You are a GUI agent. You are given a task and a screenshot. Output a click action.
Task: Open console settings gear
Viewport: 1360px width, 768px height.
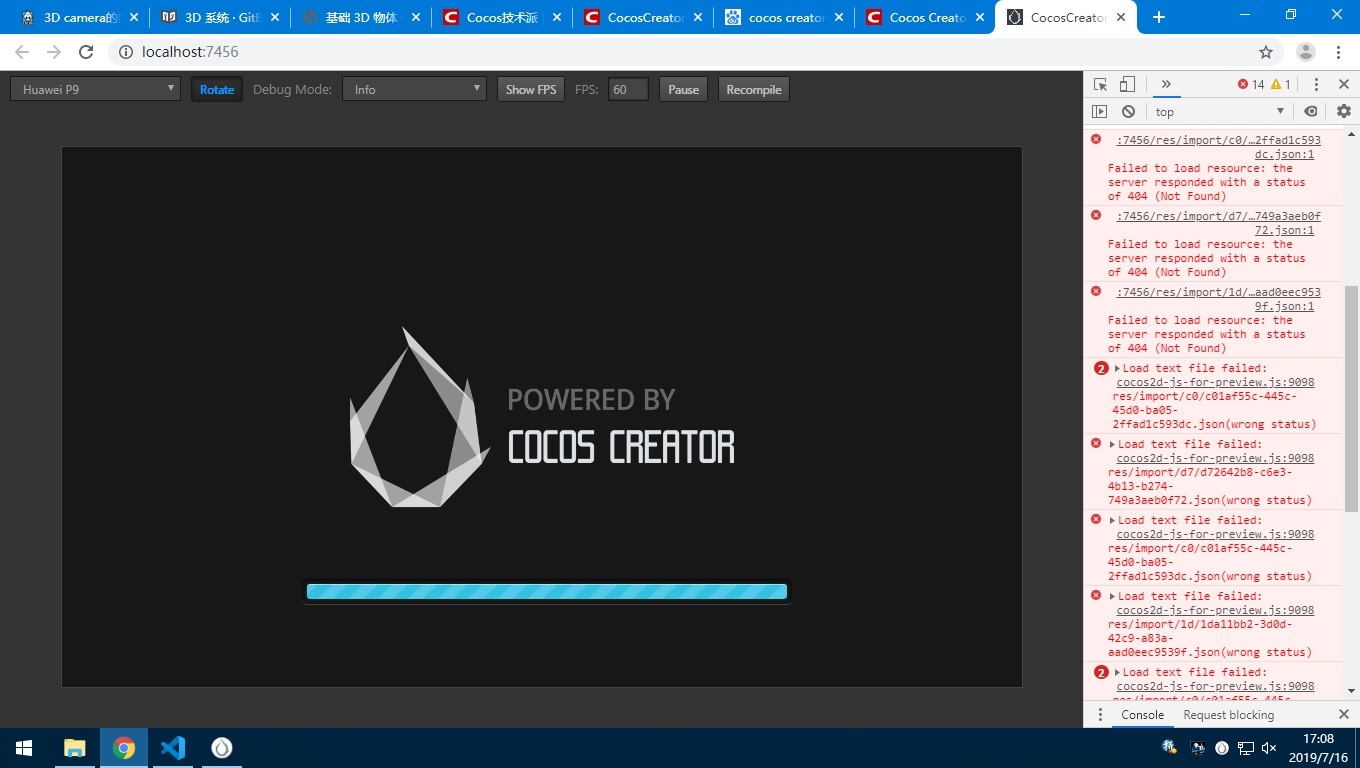(1344, 112)
